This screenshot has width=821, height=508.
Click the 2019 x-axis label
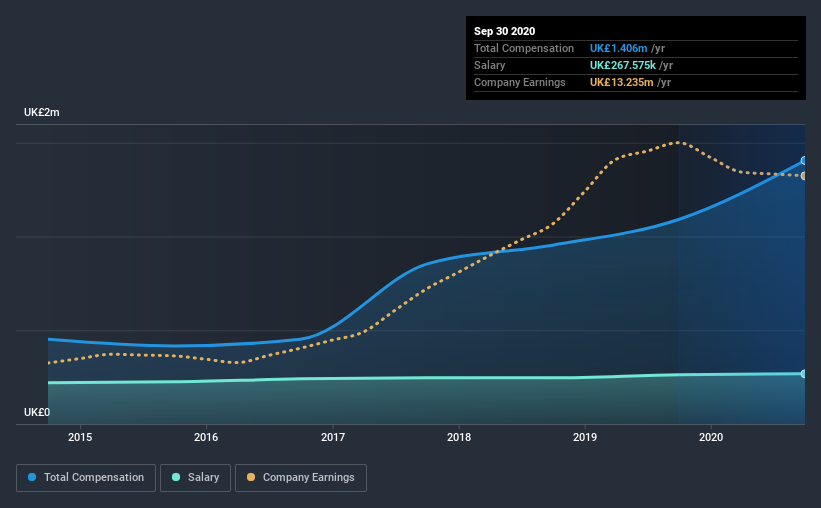585,437
